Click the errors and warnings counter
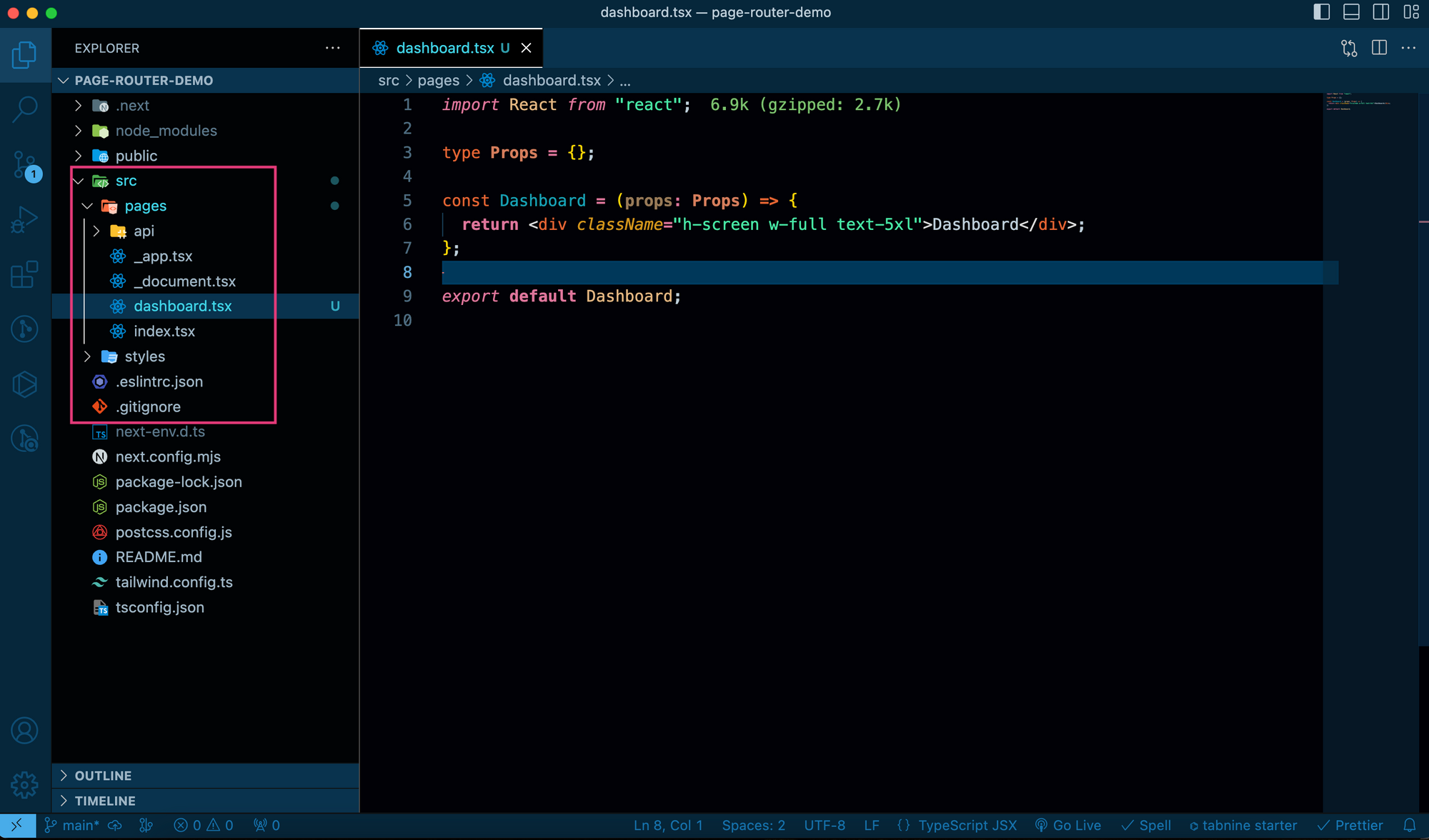 pos(204,825)
